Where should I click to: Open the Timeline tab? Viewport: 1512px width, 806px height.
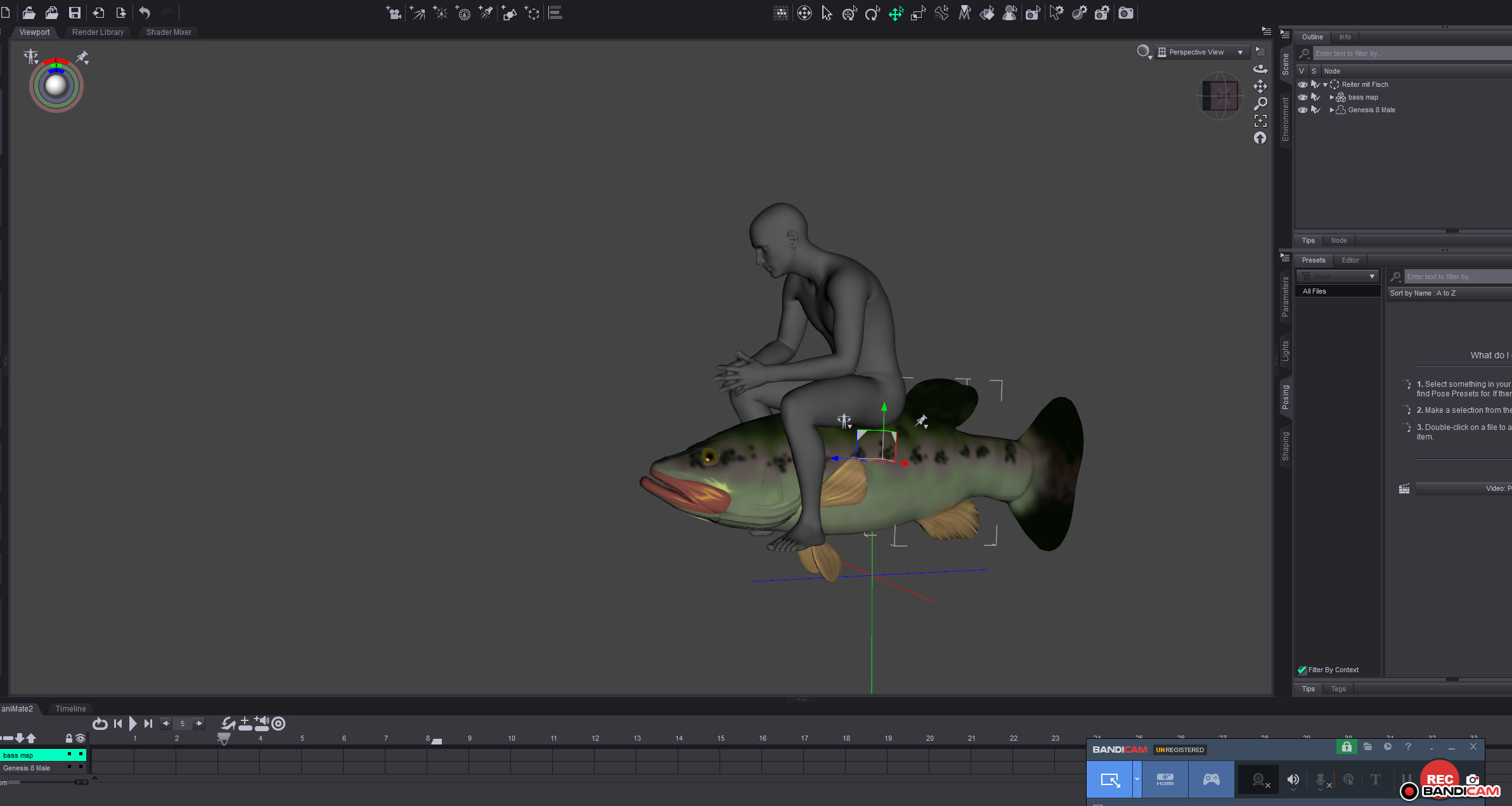tap(70, 708)
